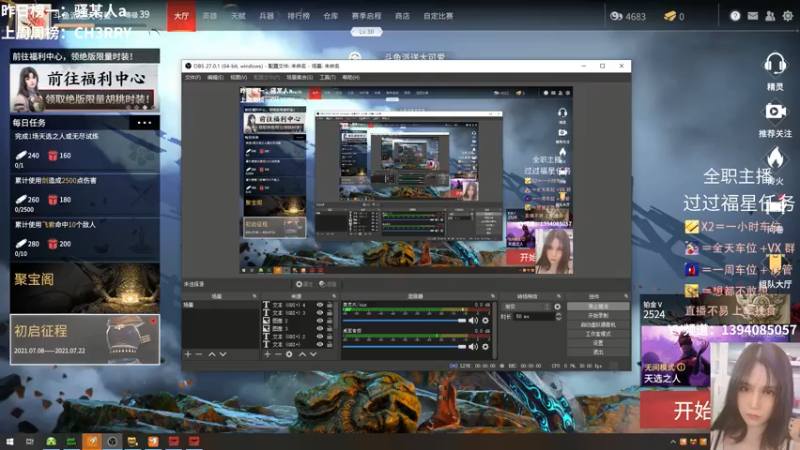This screenshot has height=450, width=800.
Task: Toggle visibility of 文本 (GDI+) 3 source
Action: coord(320,313)
